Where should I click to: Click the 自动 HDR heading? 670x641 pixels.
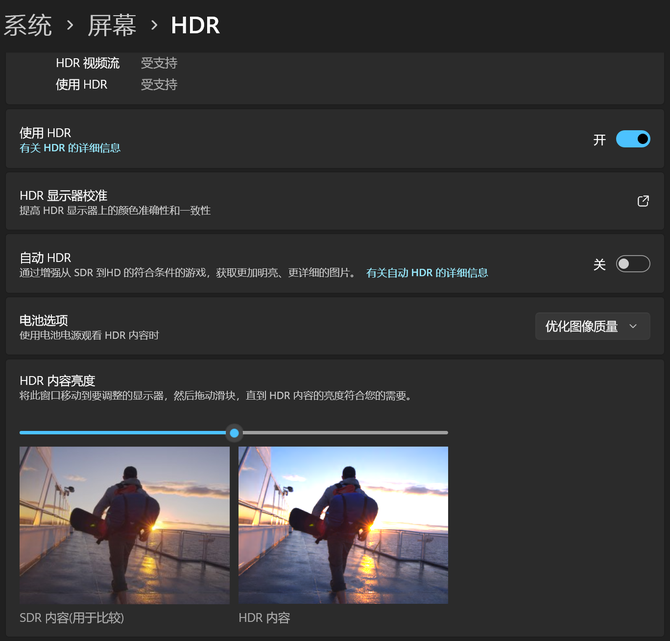coord(45,258)
